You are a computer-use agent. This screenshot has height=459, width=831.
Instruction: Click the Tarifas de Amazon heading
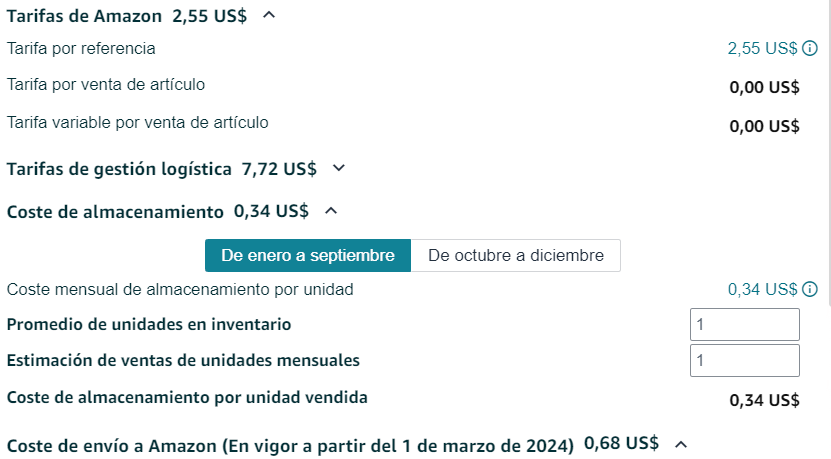tap(84, 16)
